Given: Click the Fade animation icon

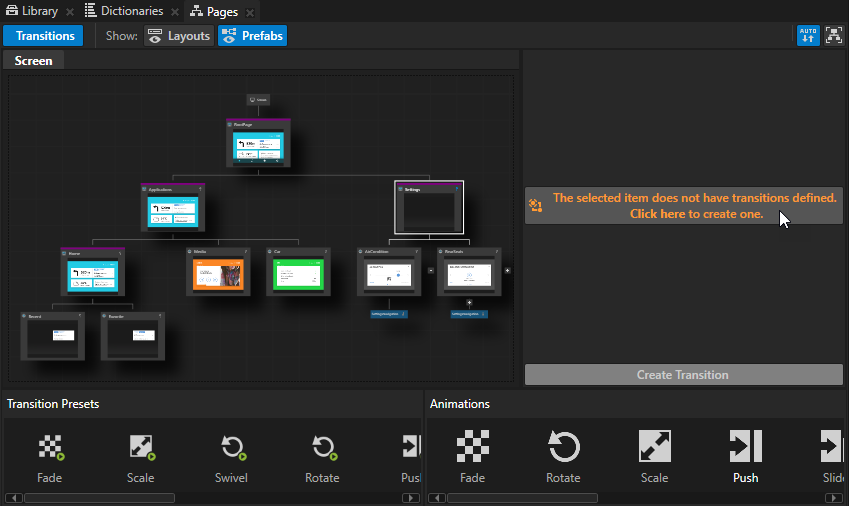Looking at the screenshot, I should [472, 447].
